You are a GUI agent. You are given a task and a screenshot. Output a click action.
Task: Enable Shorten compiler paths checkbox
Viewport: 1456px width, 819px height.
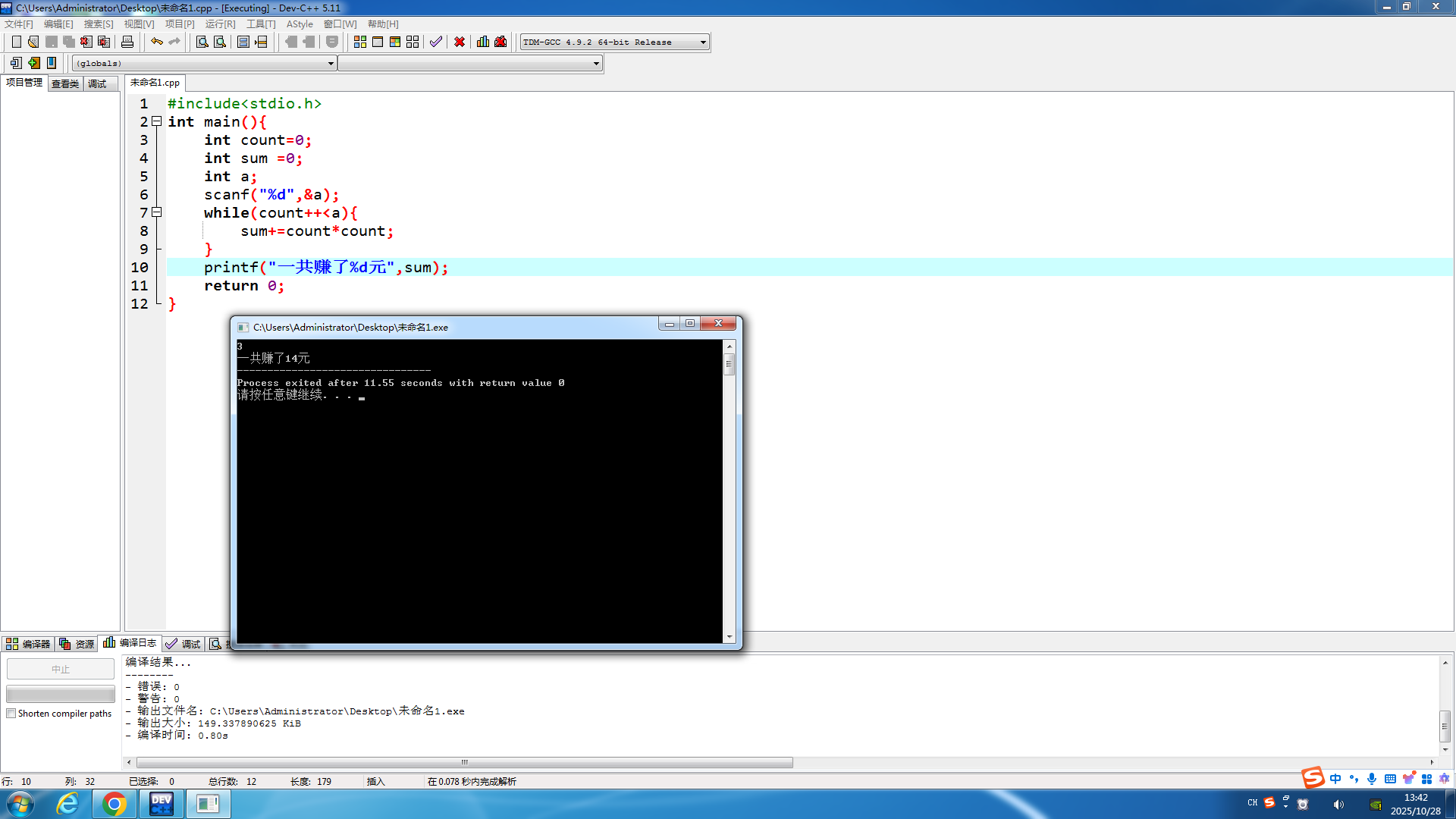(x=11, y=714)
